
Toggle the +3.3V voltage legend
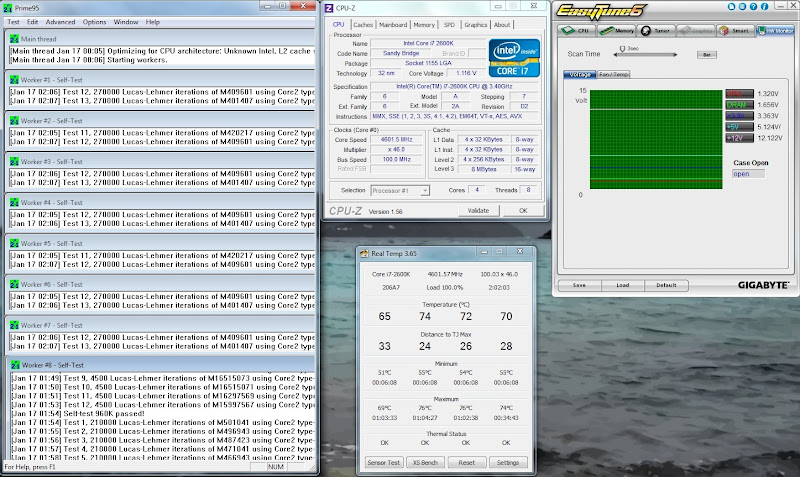pyautogui.click(x=739, y=116)
